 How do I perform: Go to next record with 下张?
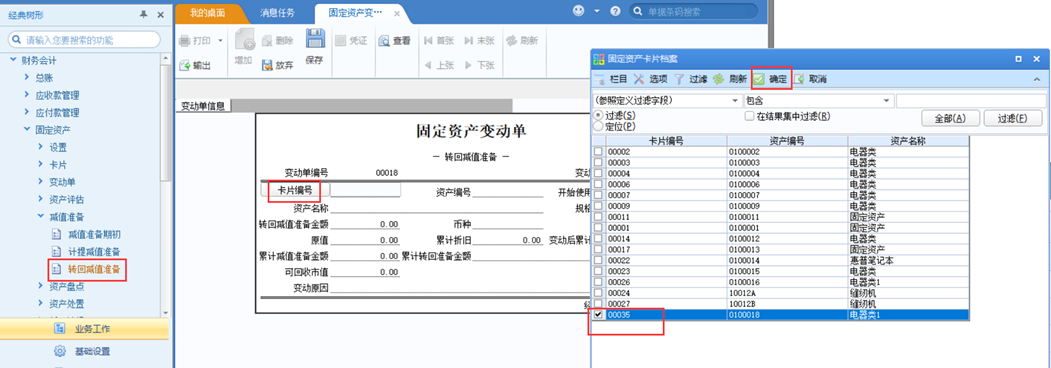click(479, 65)
